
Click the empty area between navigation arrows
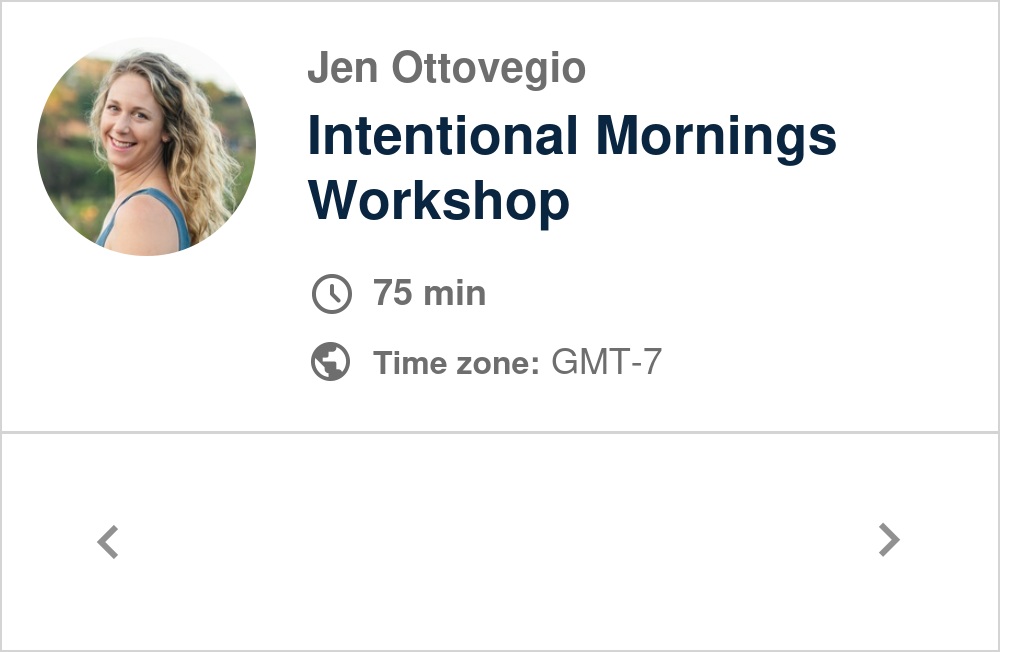point(498,541)
